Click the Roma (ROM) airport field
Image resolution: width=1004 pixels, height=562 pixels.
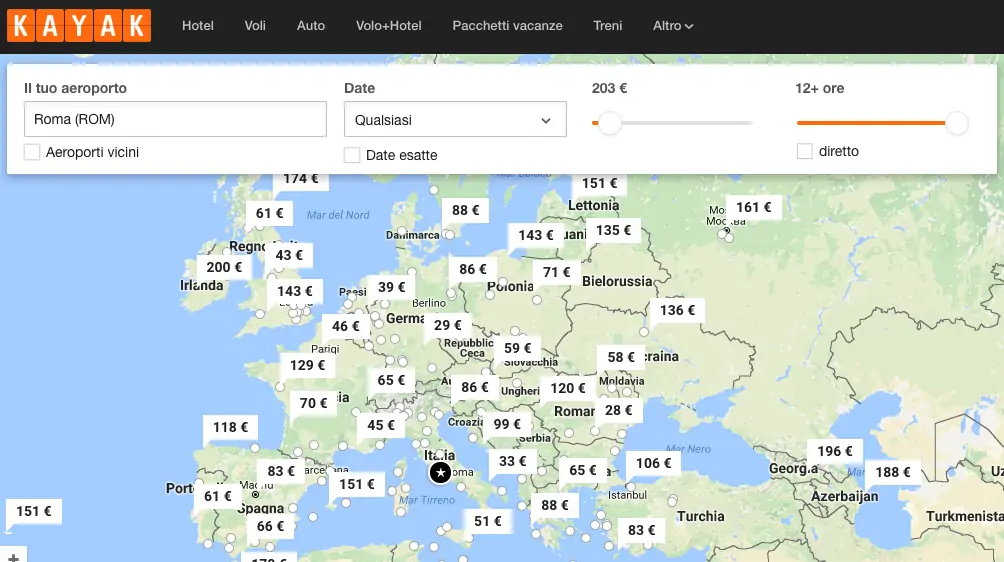pyautogui.click(x=175, y=119)
